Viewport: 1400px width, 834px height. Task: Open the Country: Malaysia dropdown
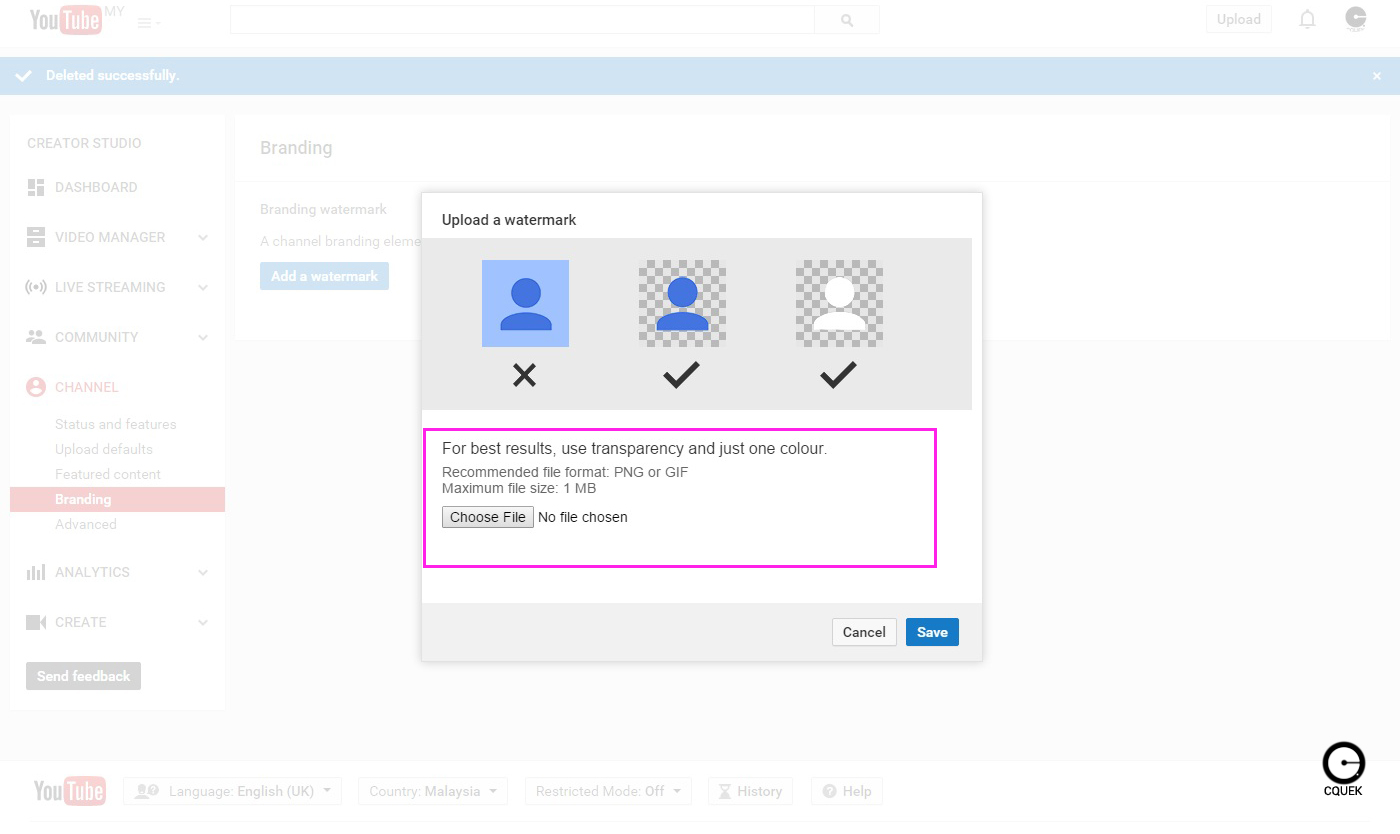(x=433, y=791)
